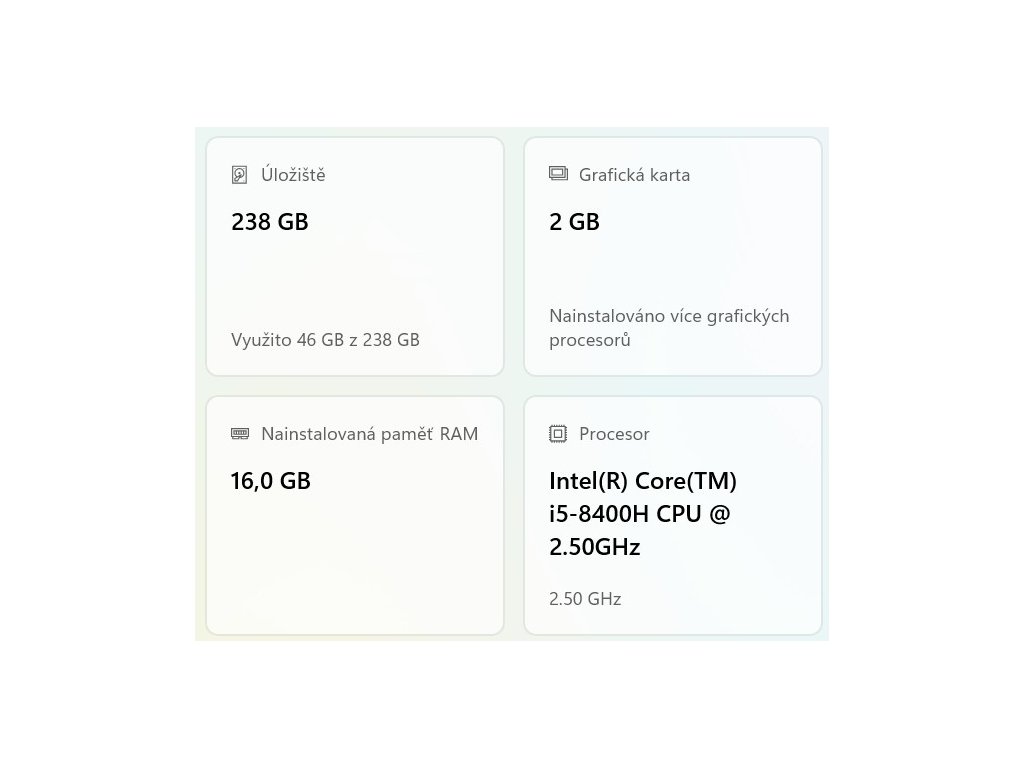Click the 2 GB graphics memory value
1024x768 pixels.
(574, 222)
